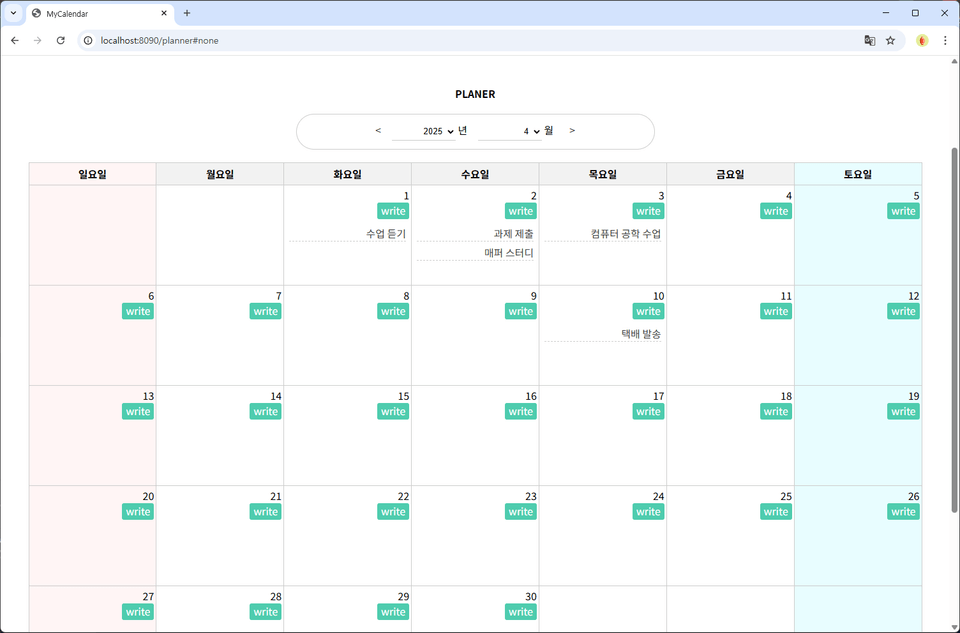Open the '컴퓨터 공학 수업' schedule entry
This screenshot has width=960, height=633.
tap(626, 234)
